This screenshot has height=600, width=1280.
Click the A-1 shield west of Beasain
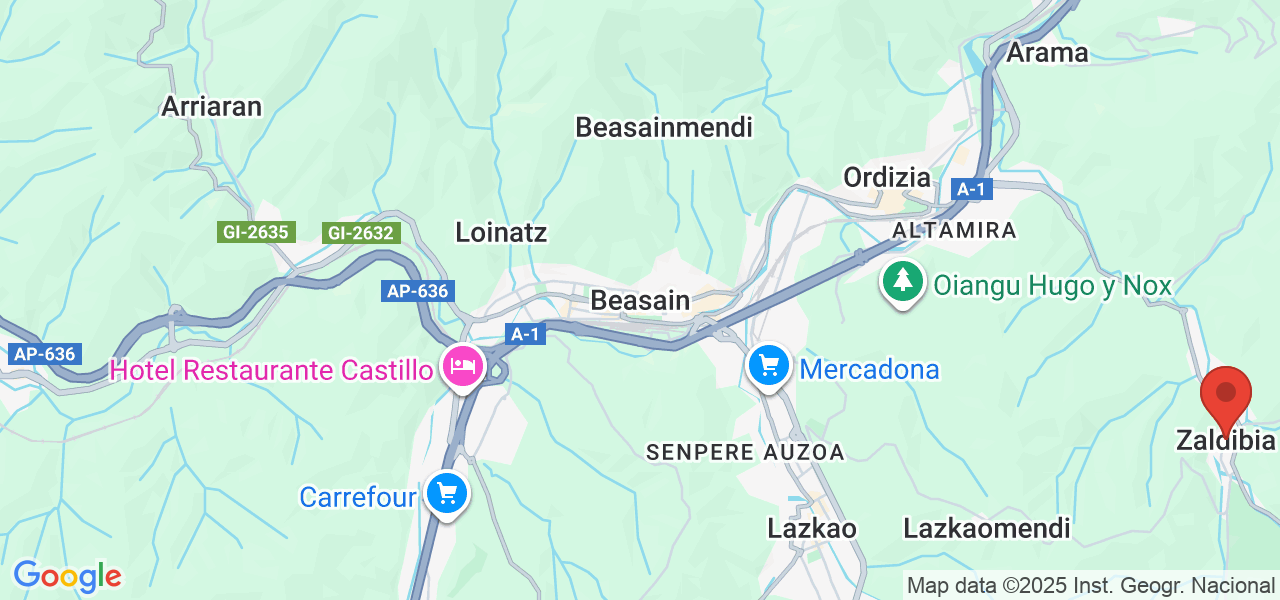coord(525,334)
